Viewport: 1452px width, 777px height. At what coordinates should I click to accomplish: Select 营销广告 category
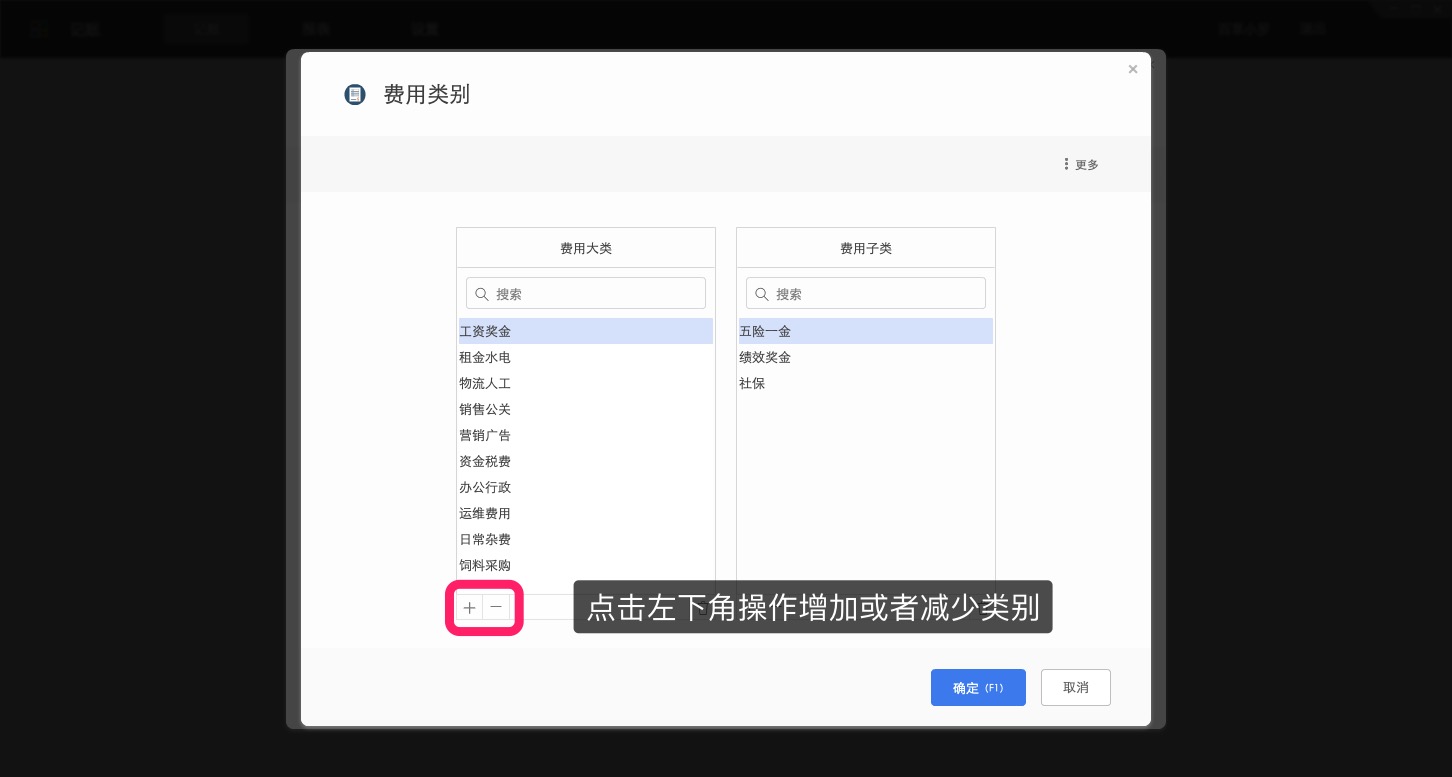coord(586,435)
